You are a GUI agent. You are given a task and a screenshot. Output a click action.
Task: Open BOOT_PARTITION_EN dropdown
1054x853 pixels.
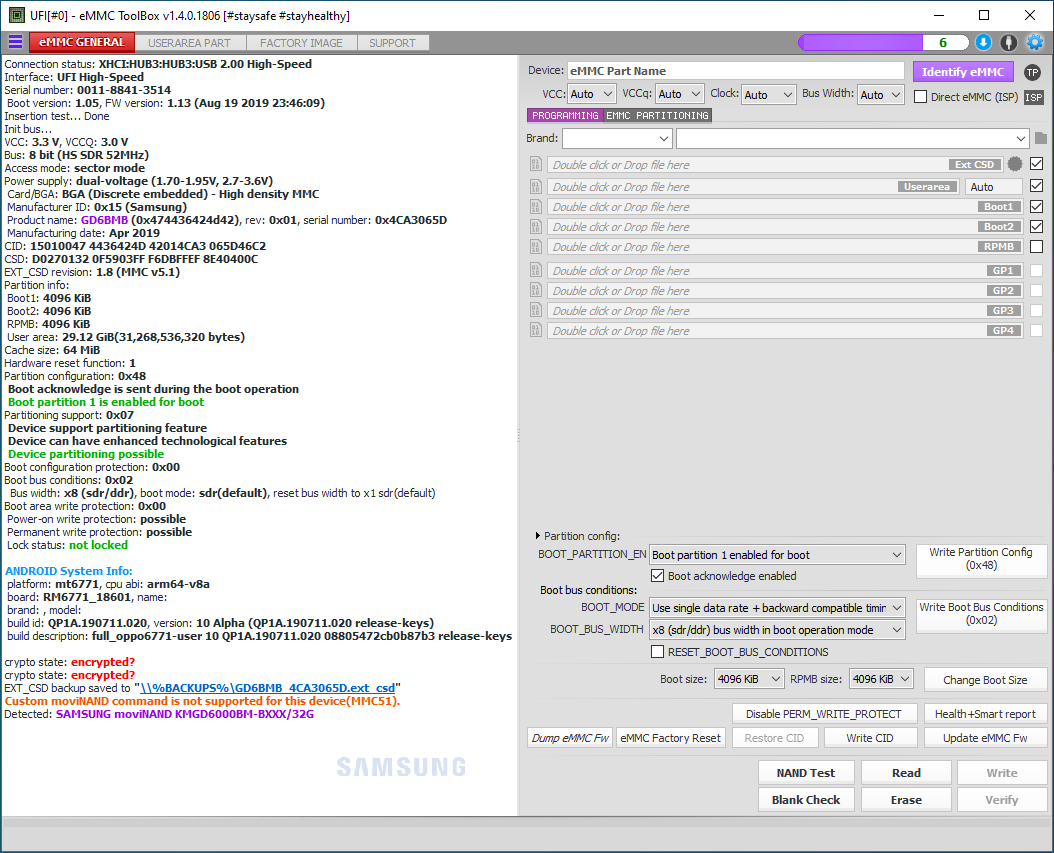point(777,555)
